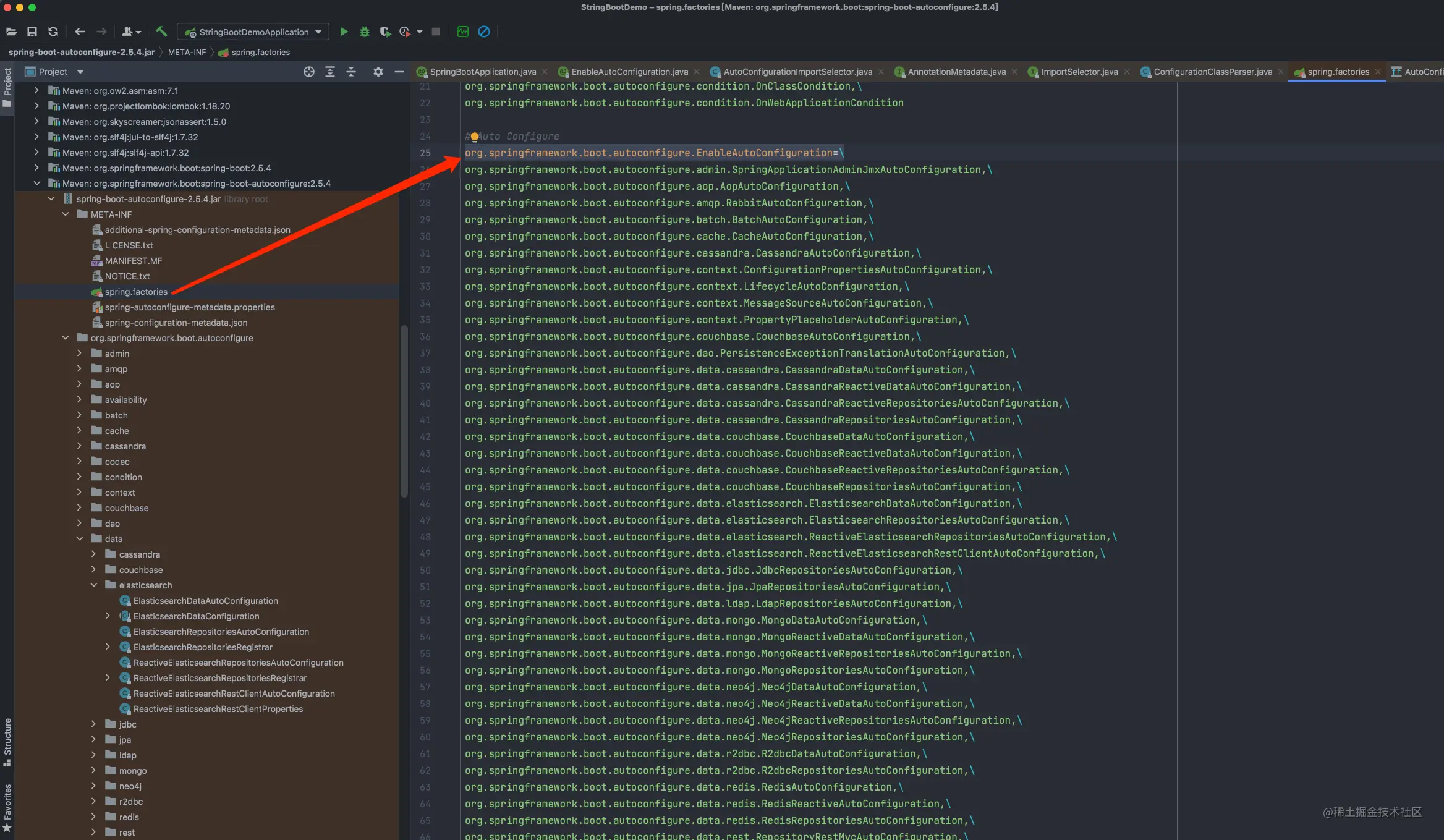Expand the admin package folder
Viewport: 1444px width, 840px height.
point(80,353)
